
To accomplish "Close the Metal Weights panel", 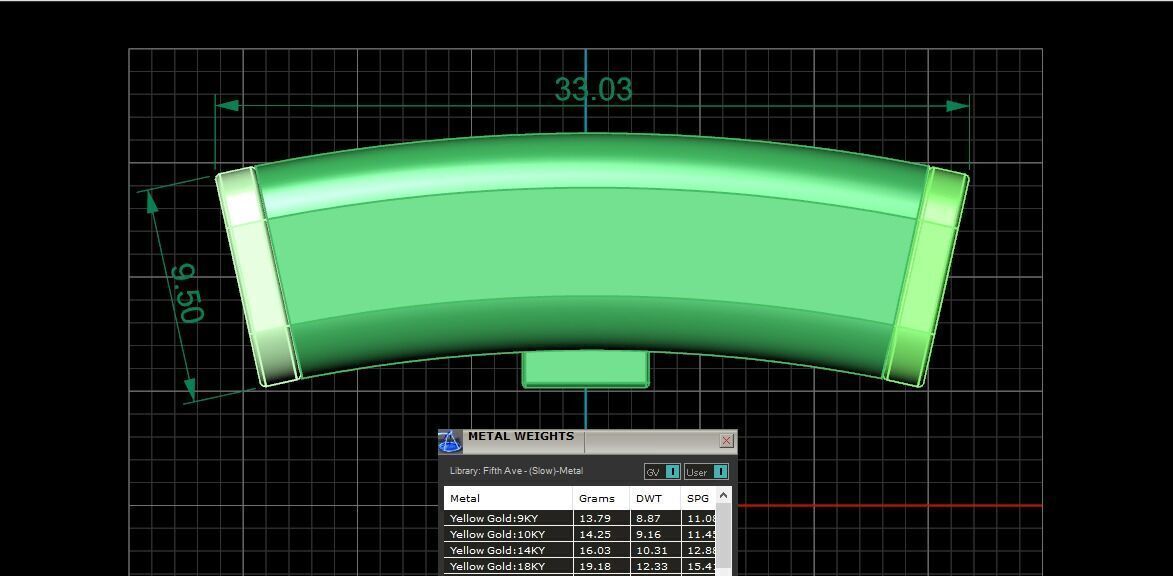I will pyautogui.click(x=726, y=441).
